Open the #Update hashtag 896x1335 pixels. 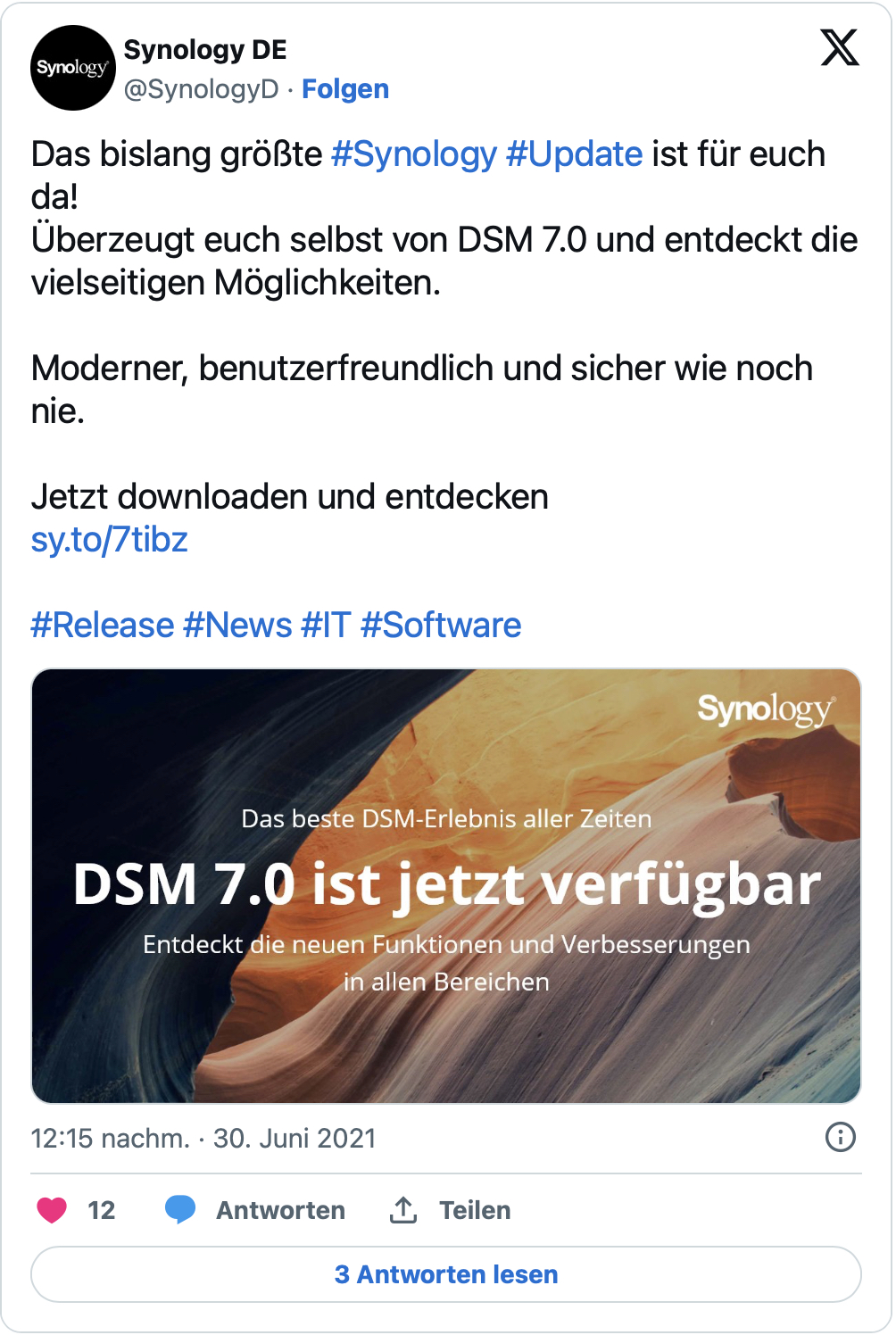click(x=575, y=154)
